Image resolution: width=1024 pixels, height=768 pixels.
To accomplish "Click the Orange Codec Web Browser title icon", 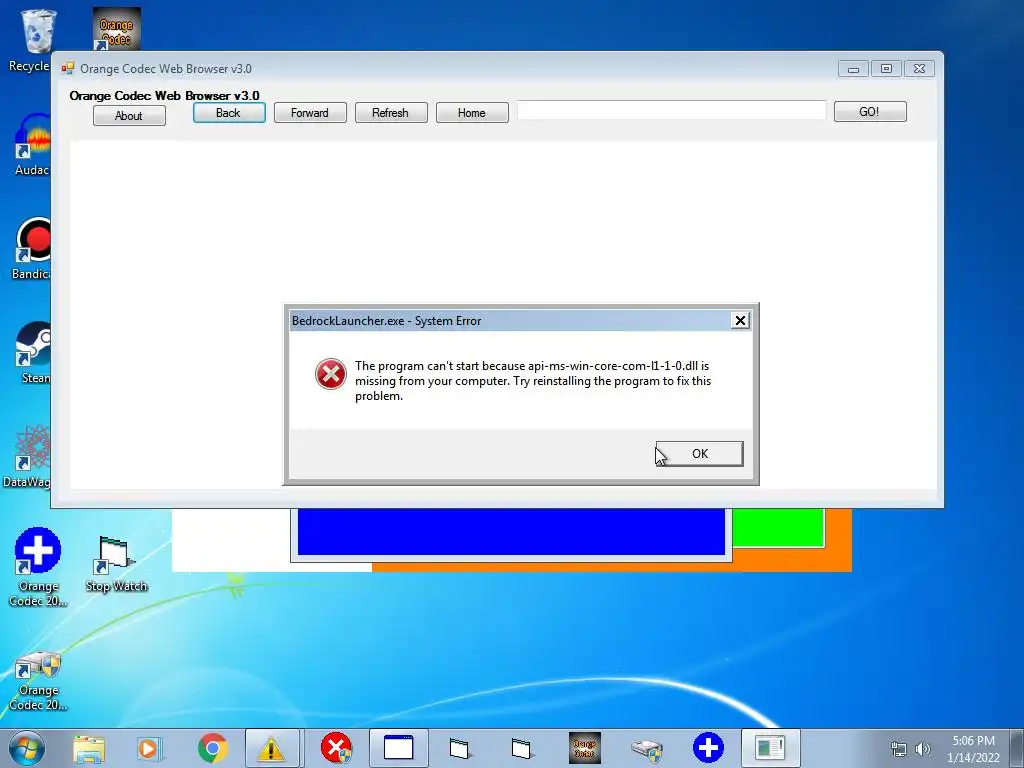I will click(x=68, y=68).
